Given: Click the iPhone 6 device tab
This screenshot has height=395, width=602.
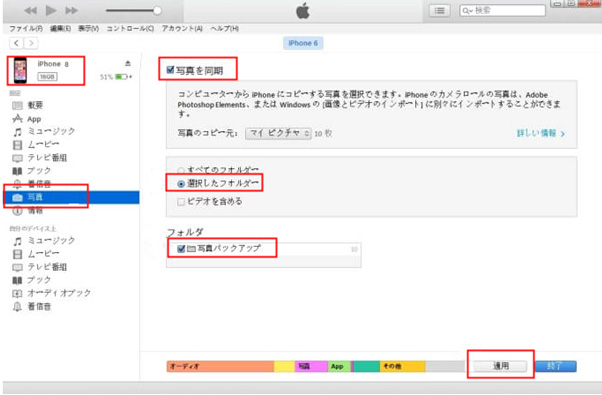Looking at the screenshot, I should pyautogui.click(x=303, y=43).
